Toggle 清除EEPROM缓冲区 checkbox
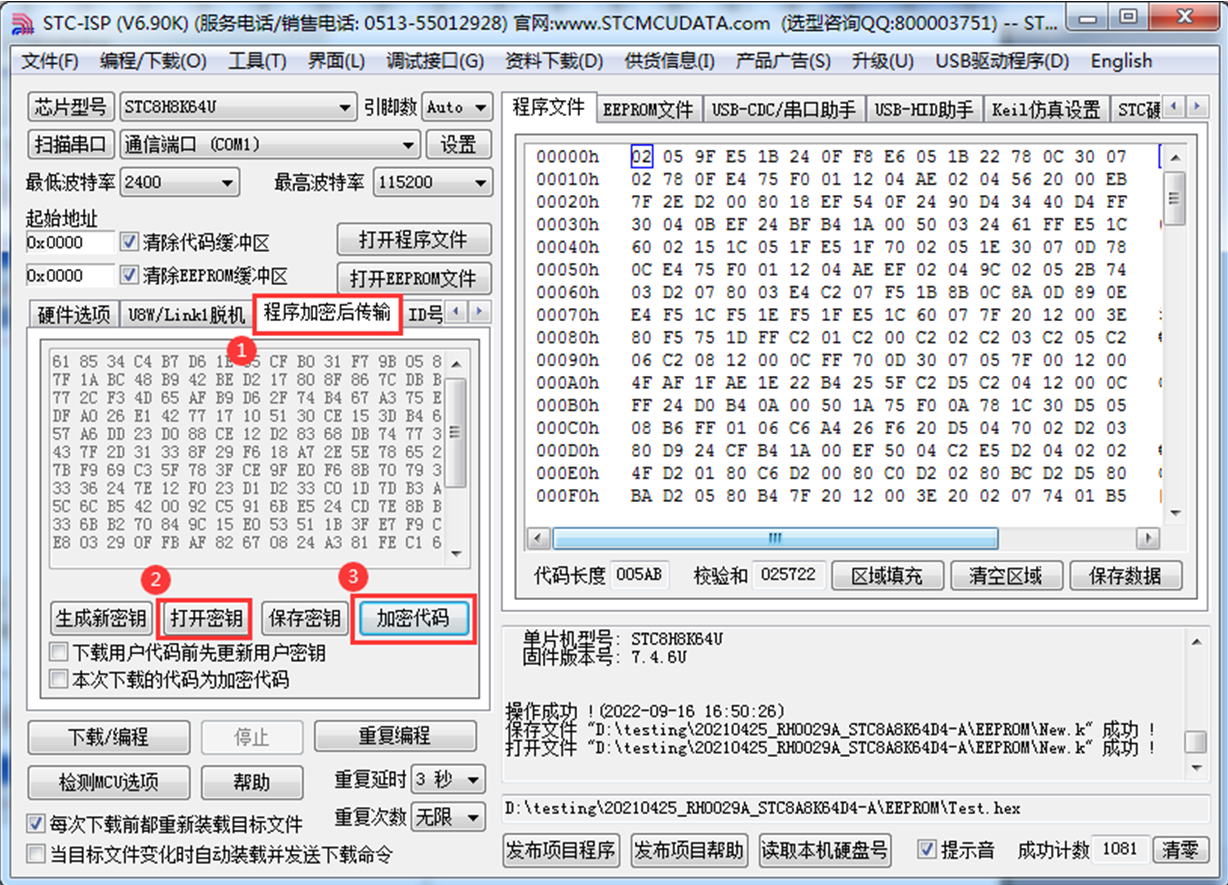Screen dimensions: 1228x885 click(x=129, y=276)
